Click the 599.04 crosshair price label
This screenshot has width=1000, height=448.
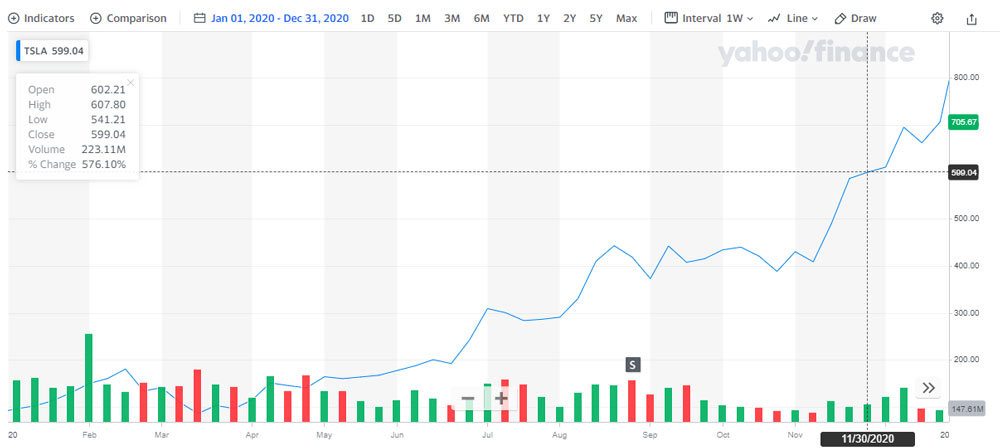[963, 172]
